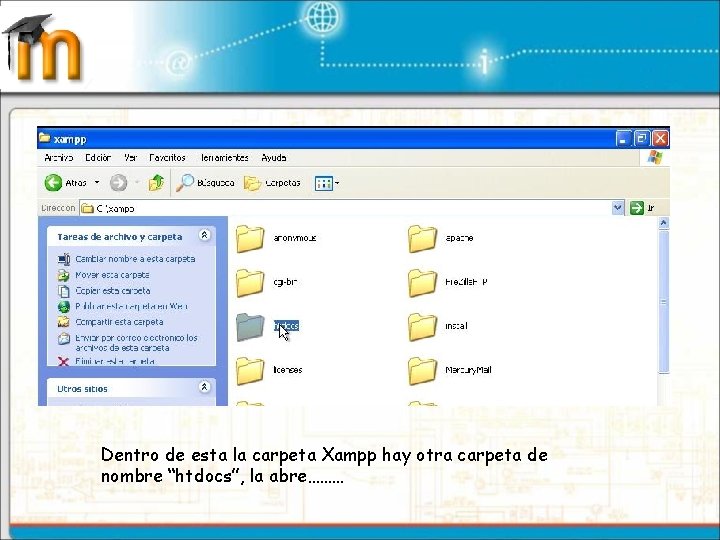Select the anonymous folder icon
Screen dimensions: 720x540
point(250,239)
